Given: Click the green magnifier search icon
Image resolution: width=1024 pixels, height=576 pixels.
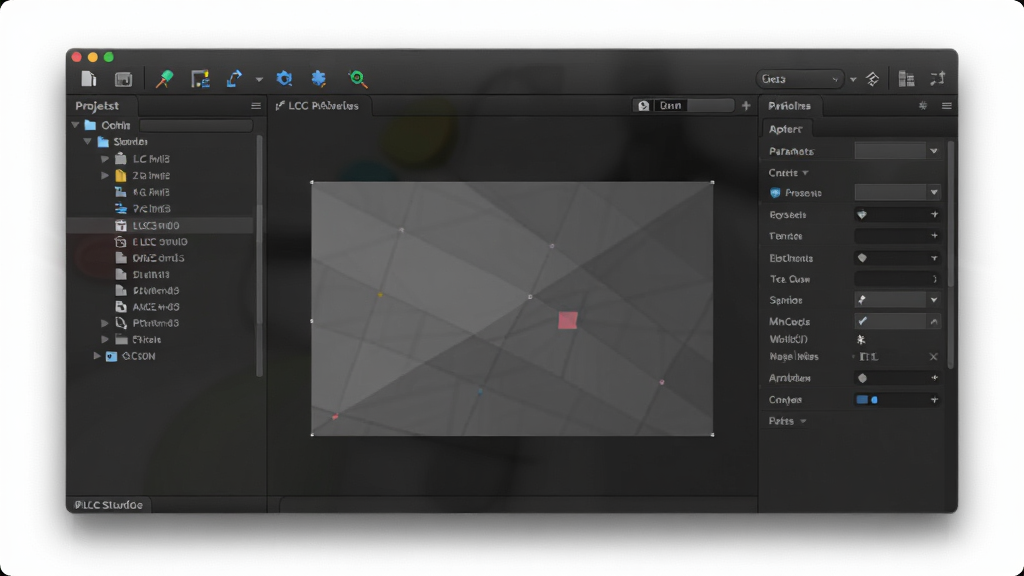Looking at the screenshot, I should tap(357, 79).
